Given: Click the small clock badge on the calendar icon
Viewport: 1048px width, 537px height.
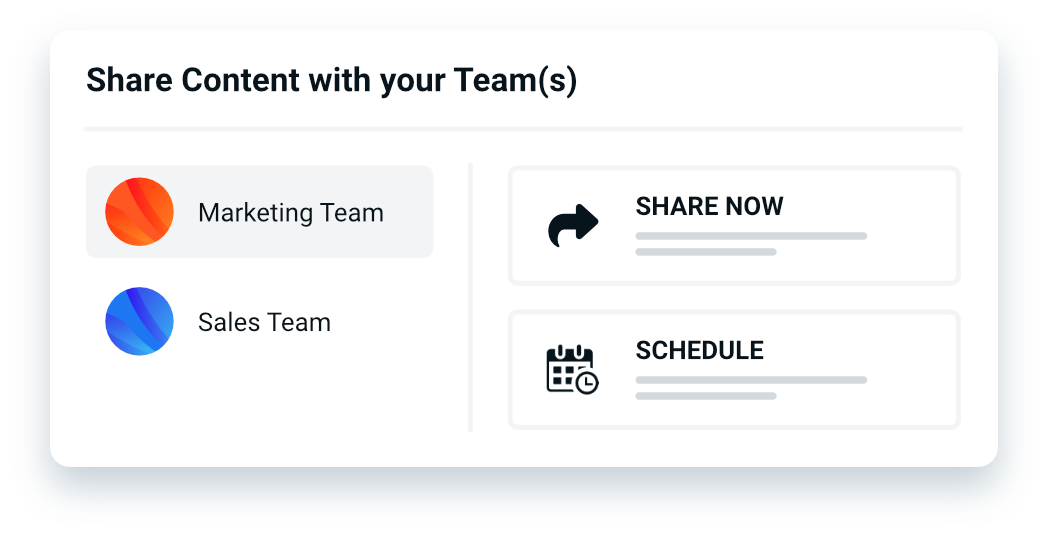Looking at the screenshot, I should (x=587, y=383).
